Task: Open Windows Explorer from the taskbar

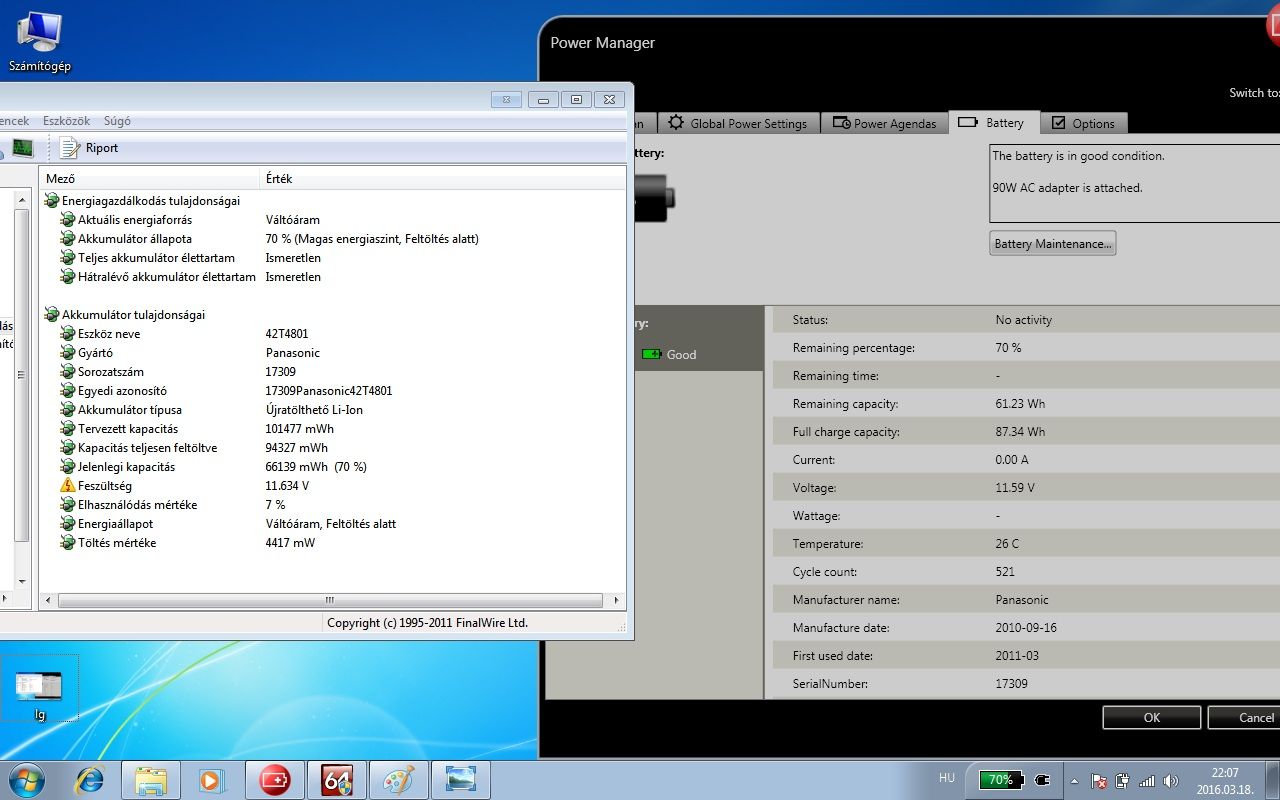Action: click(151, 779)
